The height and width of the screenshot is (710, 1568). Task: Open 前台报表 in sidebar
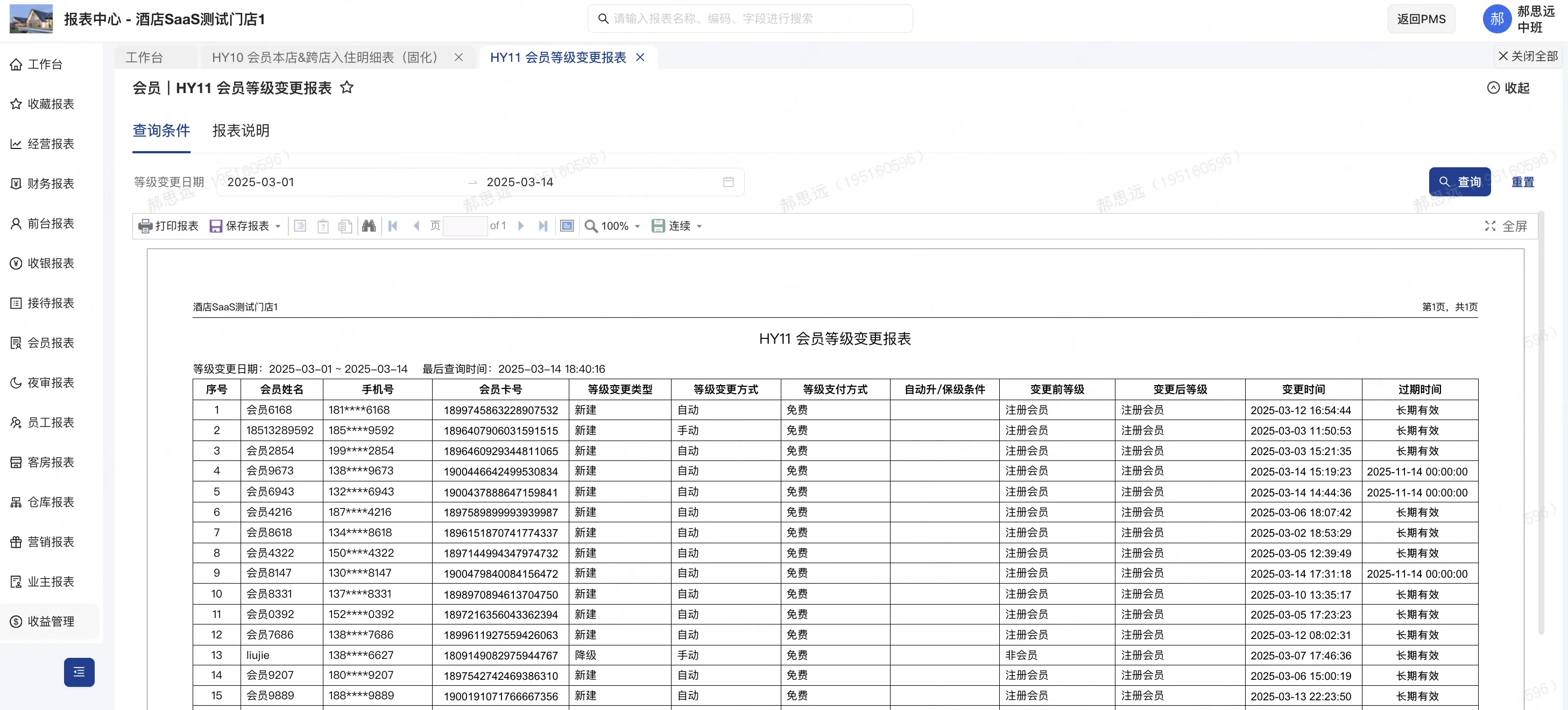click(42, 223)
